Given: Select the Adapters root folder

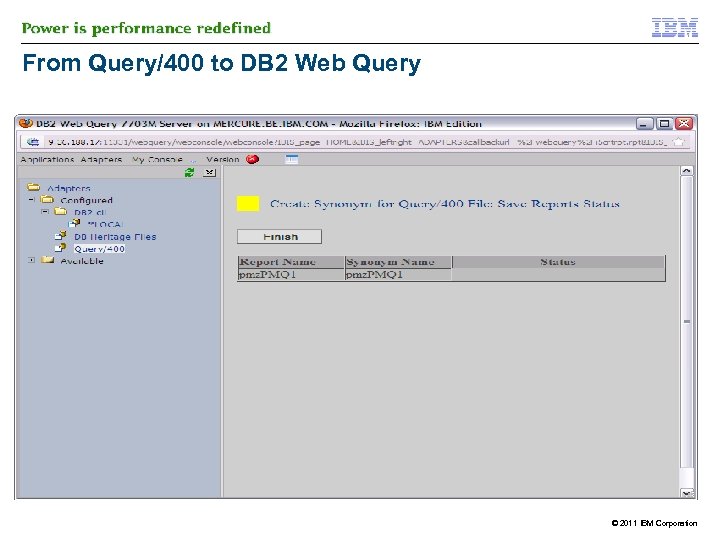Looking at the screenshot, I should click(69, 188).
